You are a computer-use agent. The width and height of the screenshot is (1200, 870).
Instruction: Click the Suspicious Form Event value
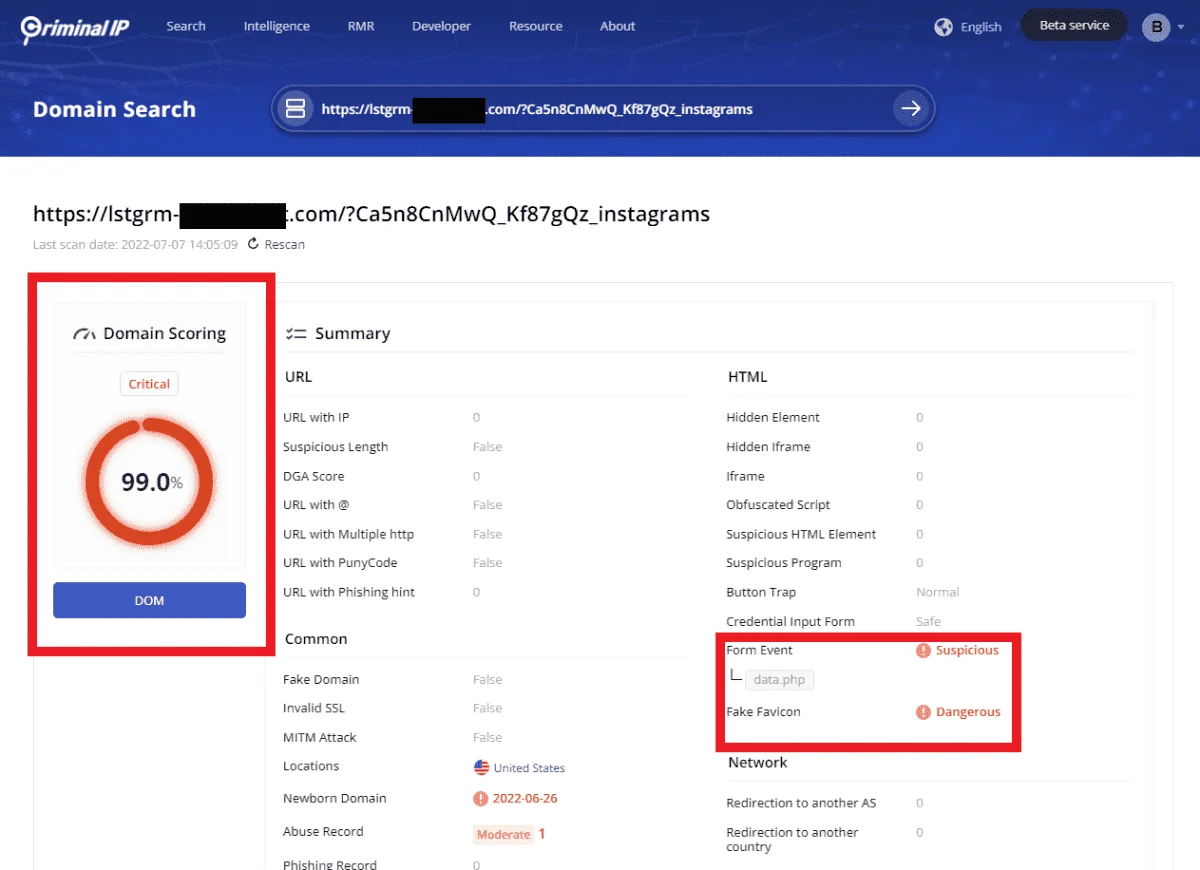coord(967,650)
